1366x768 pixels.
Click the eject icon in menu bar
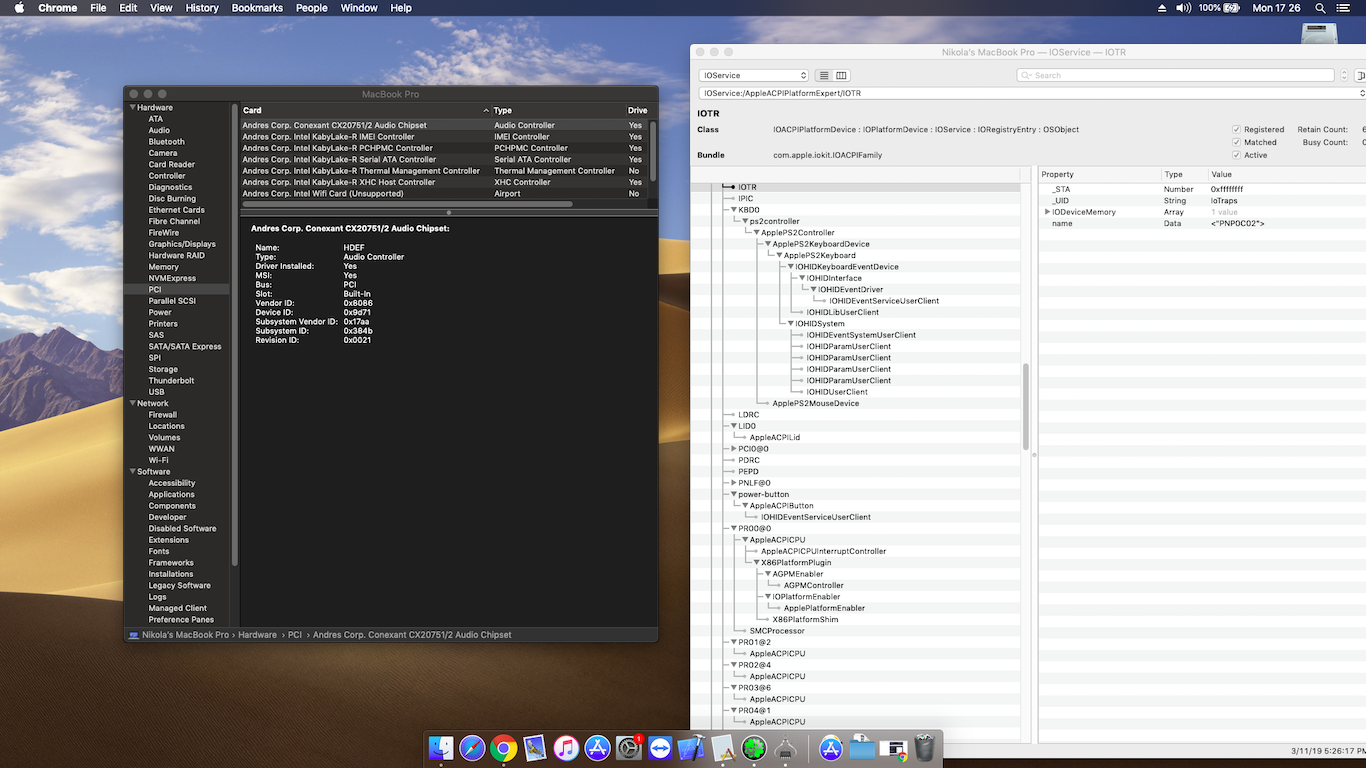pos(1162,8)
